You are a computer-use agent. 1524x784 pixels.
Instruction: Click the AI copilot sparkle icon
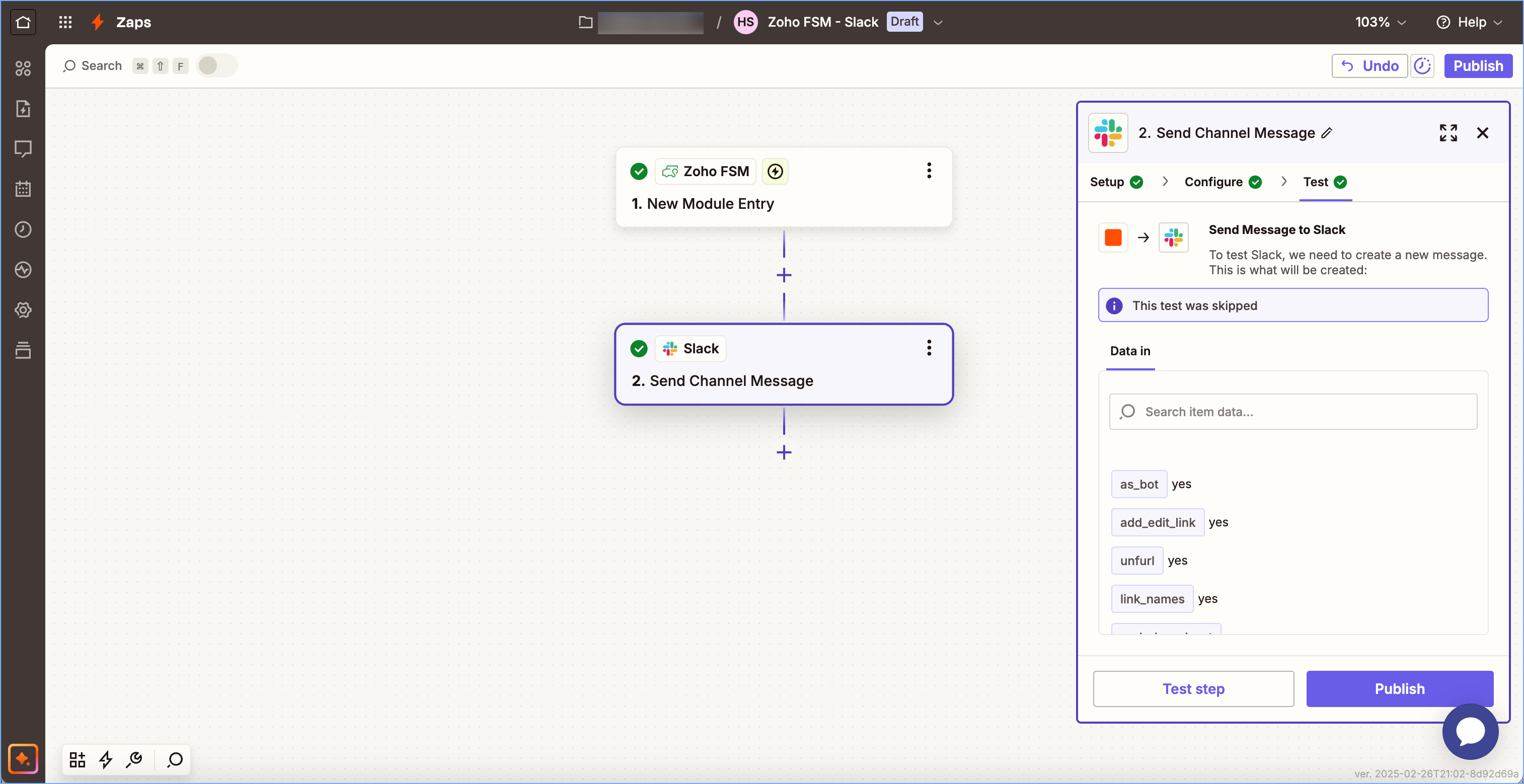(x=23, y=758)
